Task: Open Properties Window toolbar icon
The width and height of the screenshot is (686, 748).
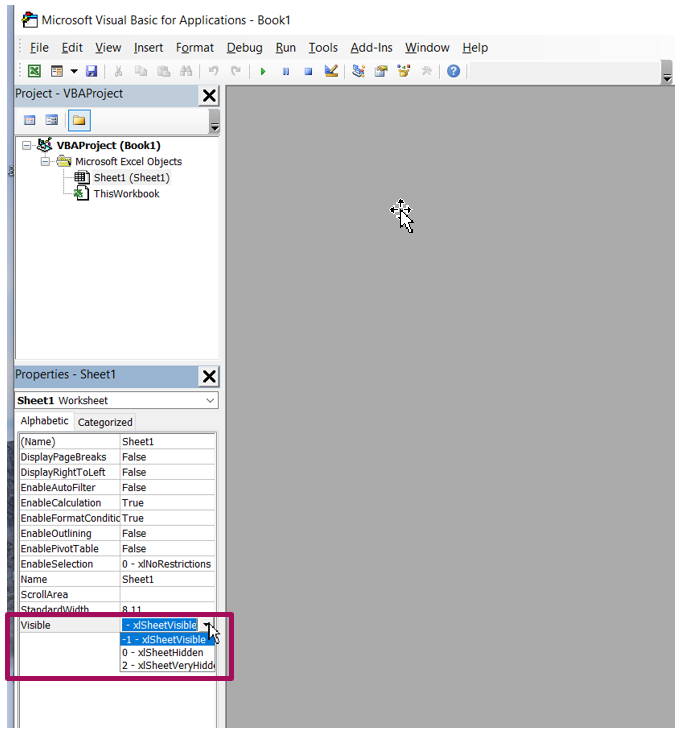Action: (381, 71)
